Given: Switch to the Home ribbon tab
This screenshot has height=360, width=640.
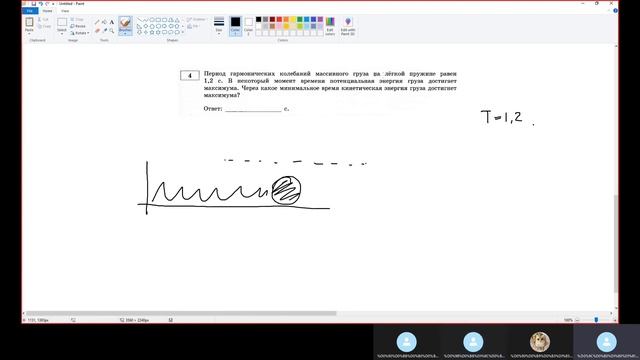Looking at the screenshot, I should click(47, 11).
